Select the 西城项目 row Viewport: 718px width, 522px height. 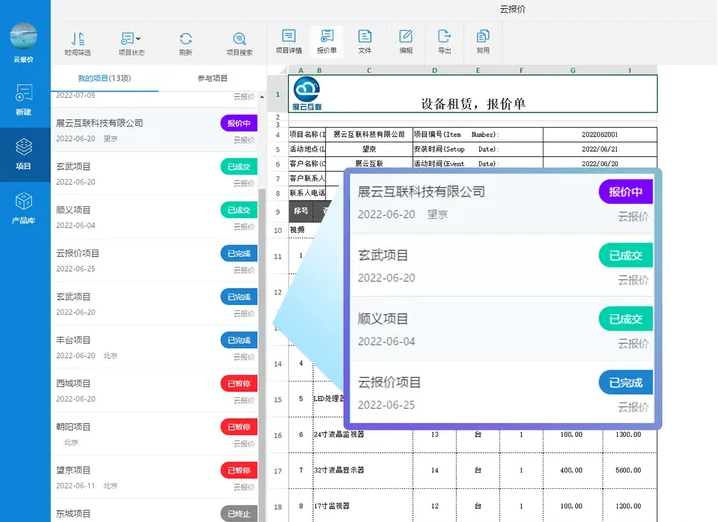click(154, 391)
